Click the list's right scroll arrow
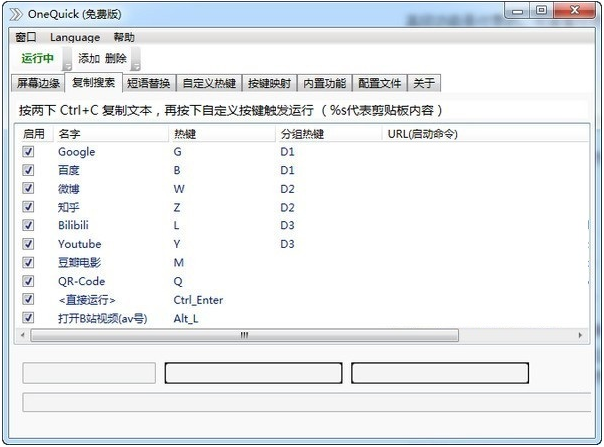This screenshot has width=604, height=447. 579,336
